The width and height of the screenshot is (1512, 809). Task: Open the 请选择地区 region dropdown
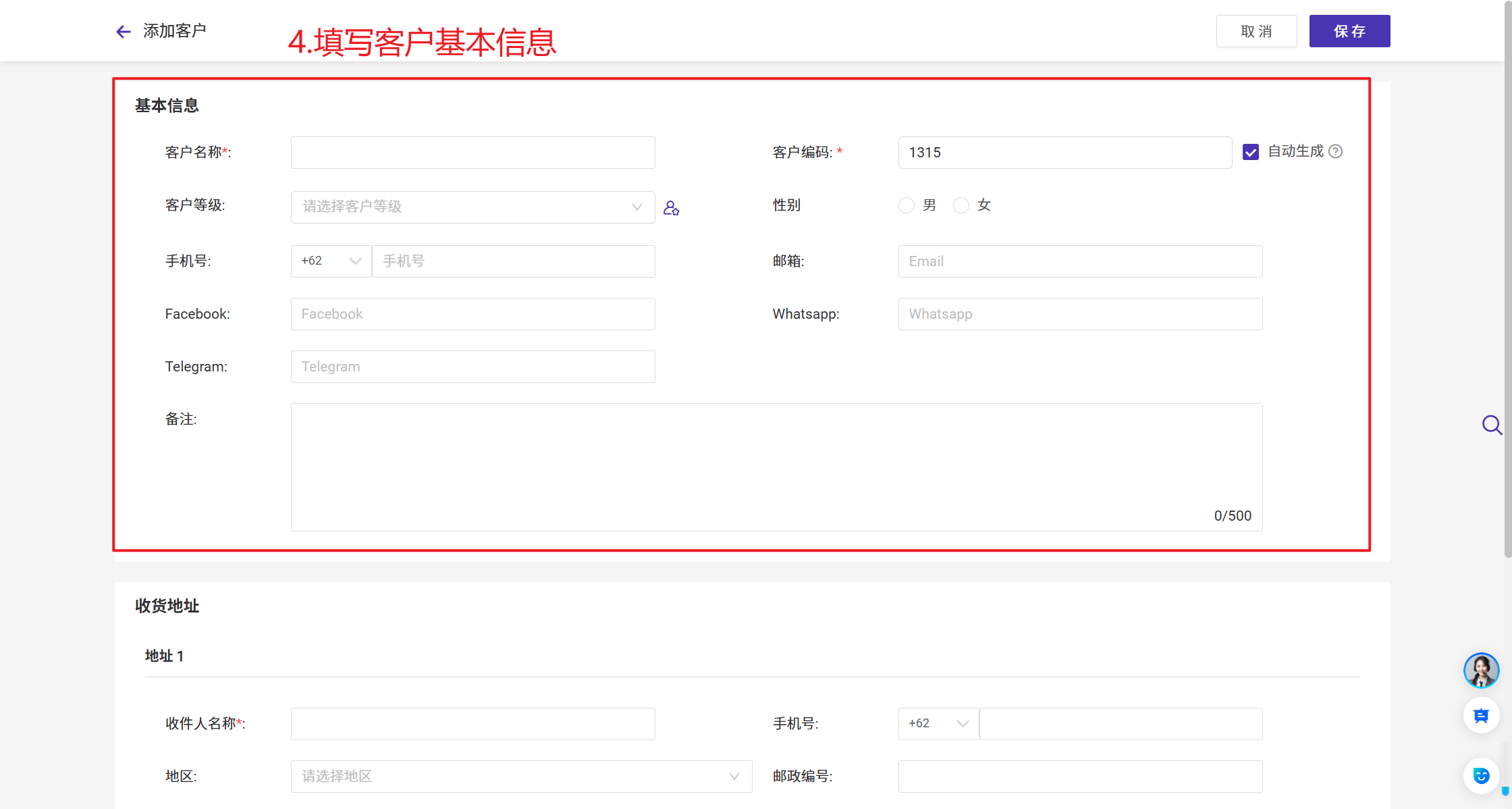click(521, 777)
